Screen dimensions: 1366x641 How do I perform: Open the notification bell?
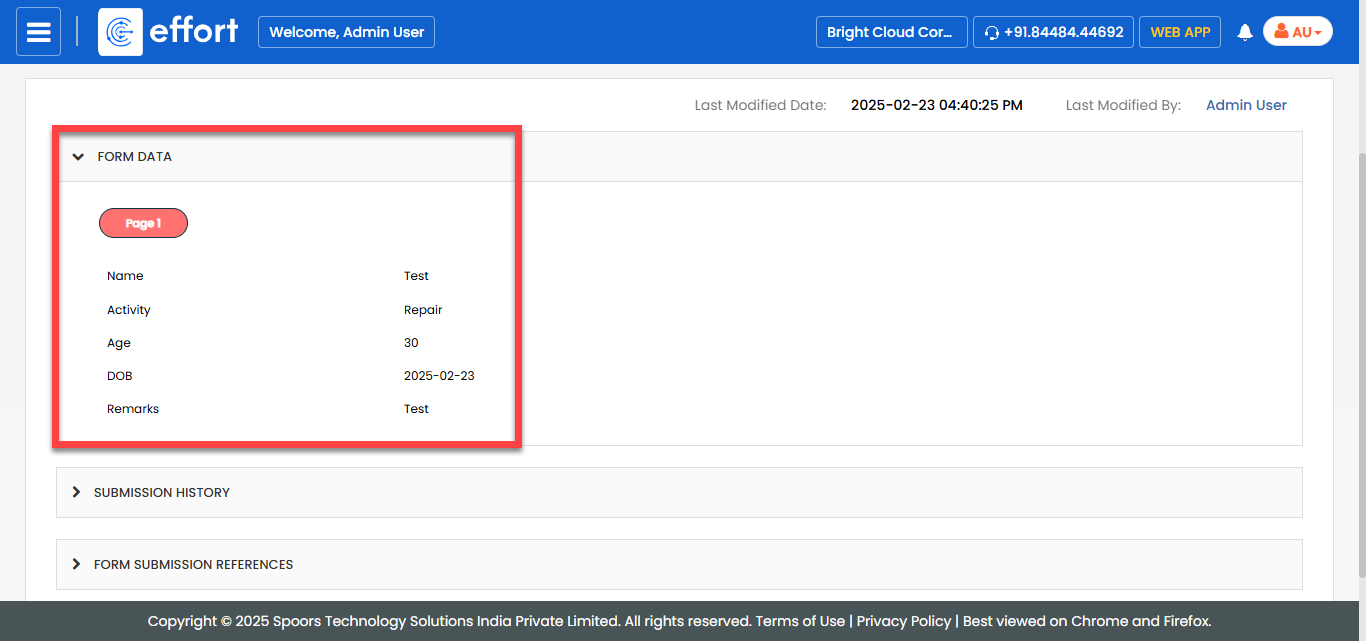pyautogui.click(x=1245, y=32)
